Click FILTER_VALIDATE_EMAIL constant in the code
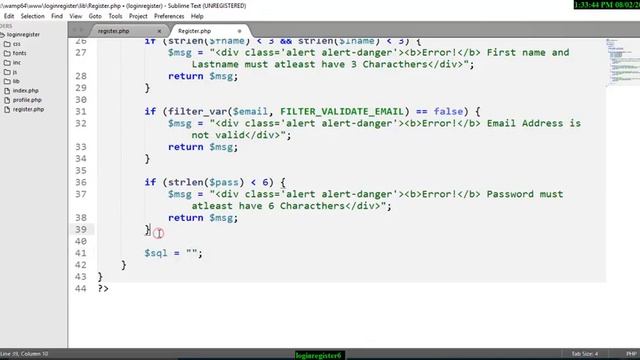The width and height of the screenshot is (640, 360). [342, 111]
